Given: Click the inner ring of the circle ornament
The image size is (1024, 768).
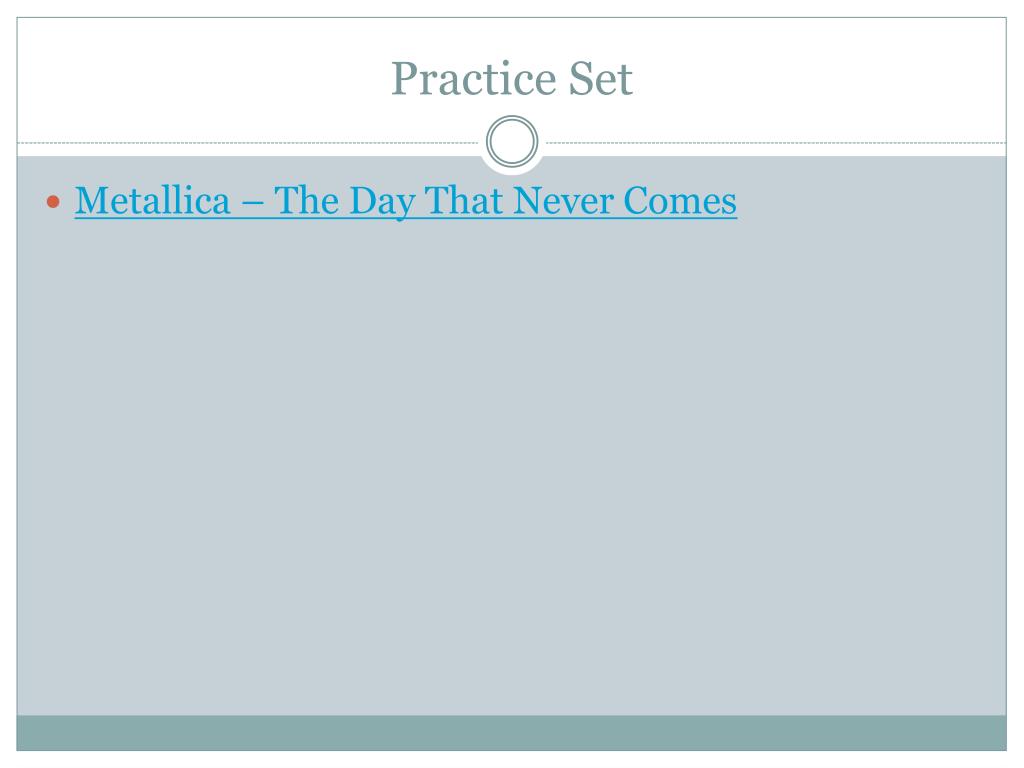Looking at the screenshot, I should 512,141.
